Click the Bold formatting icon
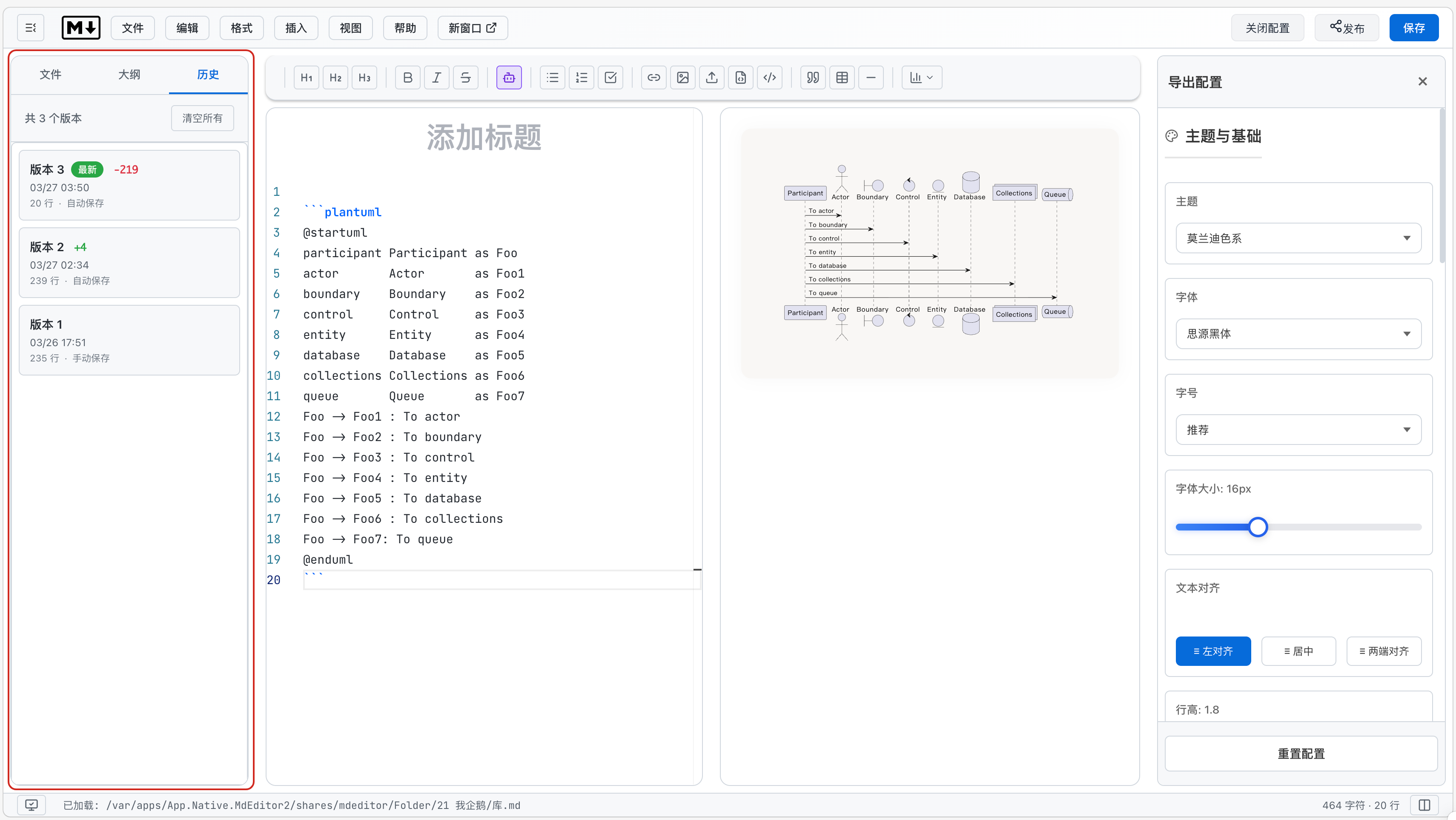This screenshot has height=820, width=1456. click(407, 77)
